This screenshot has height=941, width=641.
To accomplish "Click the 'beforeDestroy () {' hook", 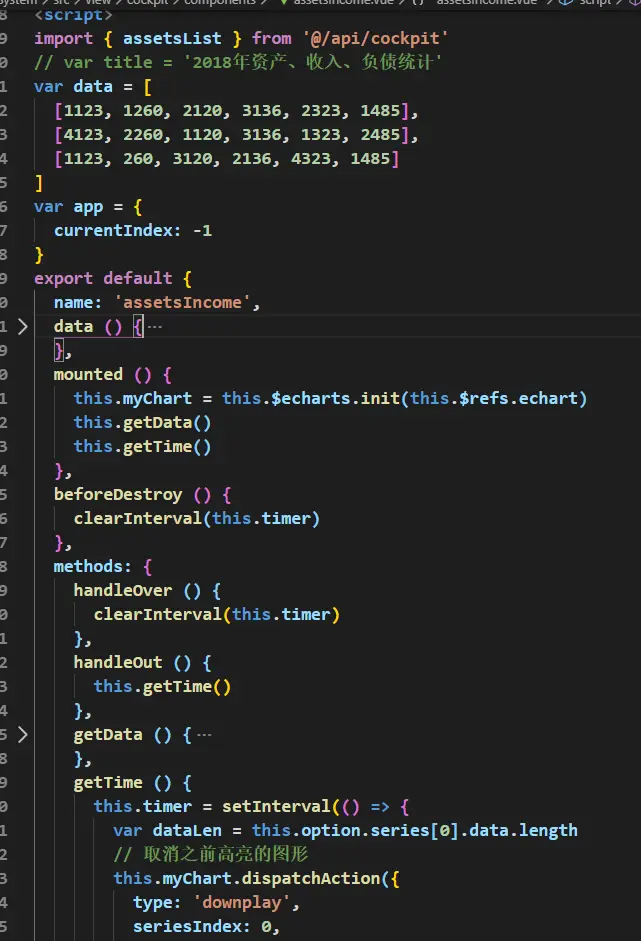I will pyautogui.click(x=142, y=495).
